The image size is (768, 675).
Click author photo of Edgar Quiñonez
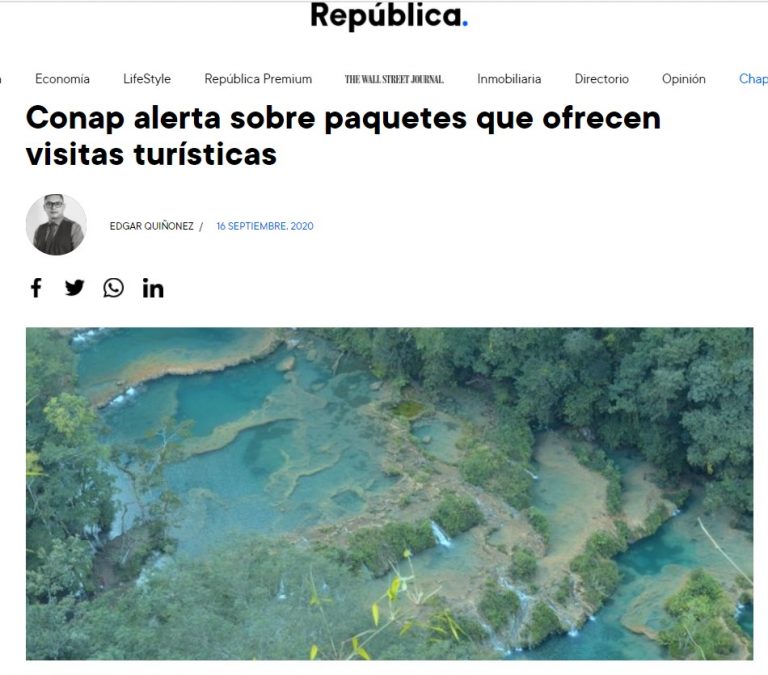pyautogui.click(x=56, y=225)
